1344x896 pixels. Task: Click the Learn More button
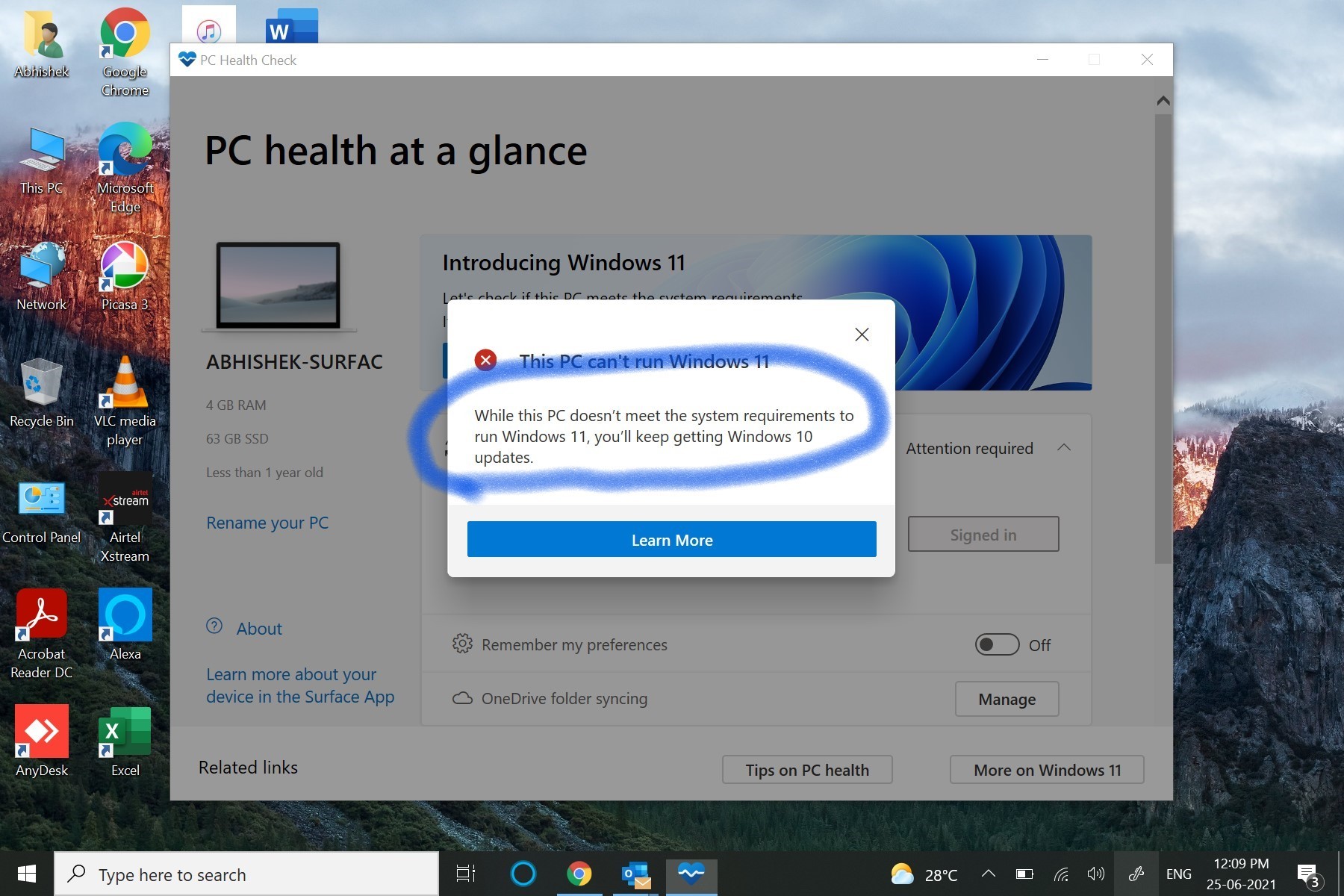(671, 539)
